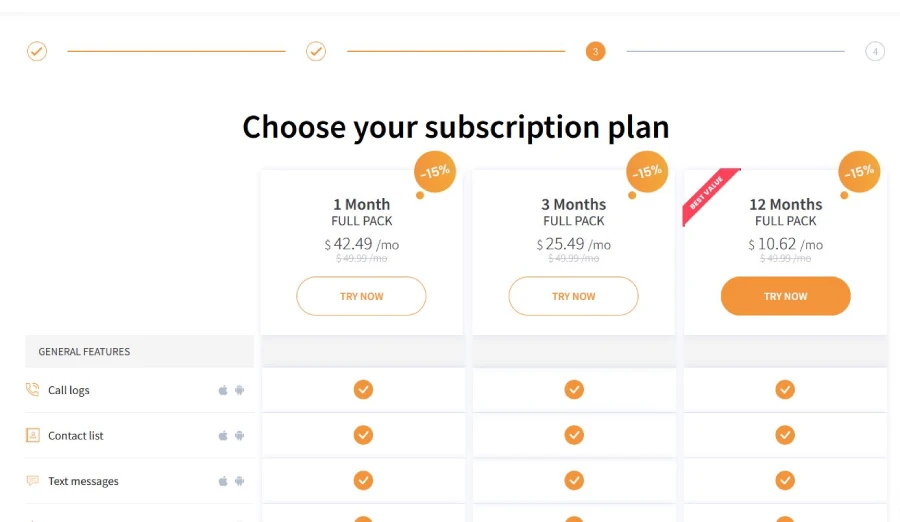Click the Apple icon beside Contact list
This screenshot has height=522, width=900.
click(x=223, y=436)
